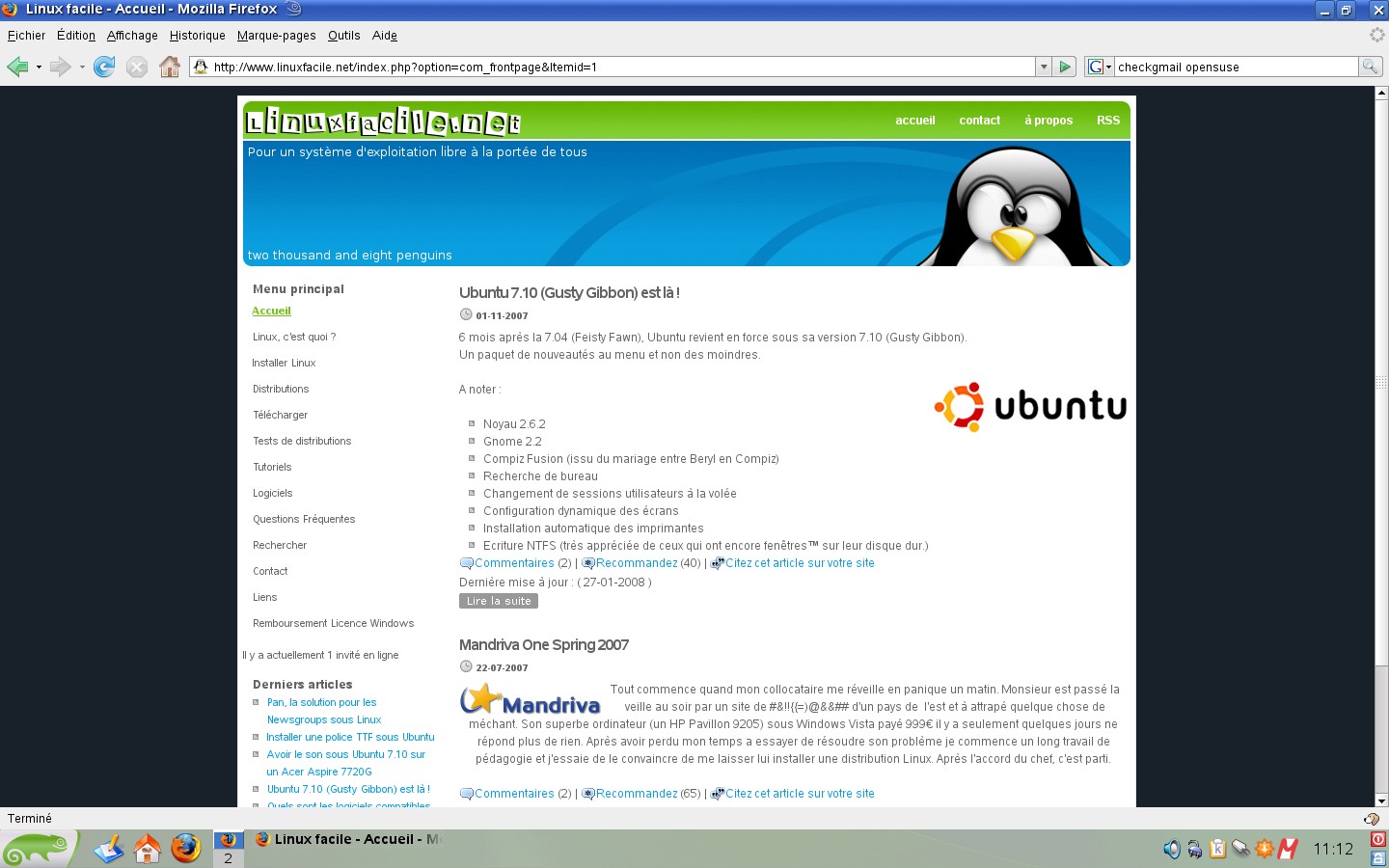This screenshot has width=1389, height=868.
Task: Click the network plug tray icon
Action: (x=1240, y=849)
